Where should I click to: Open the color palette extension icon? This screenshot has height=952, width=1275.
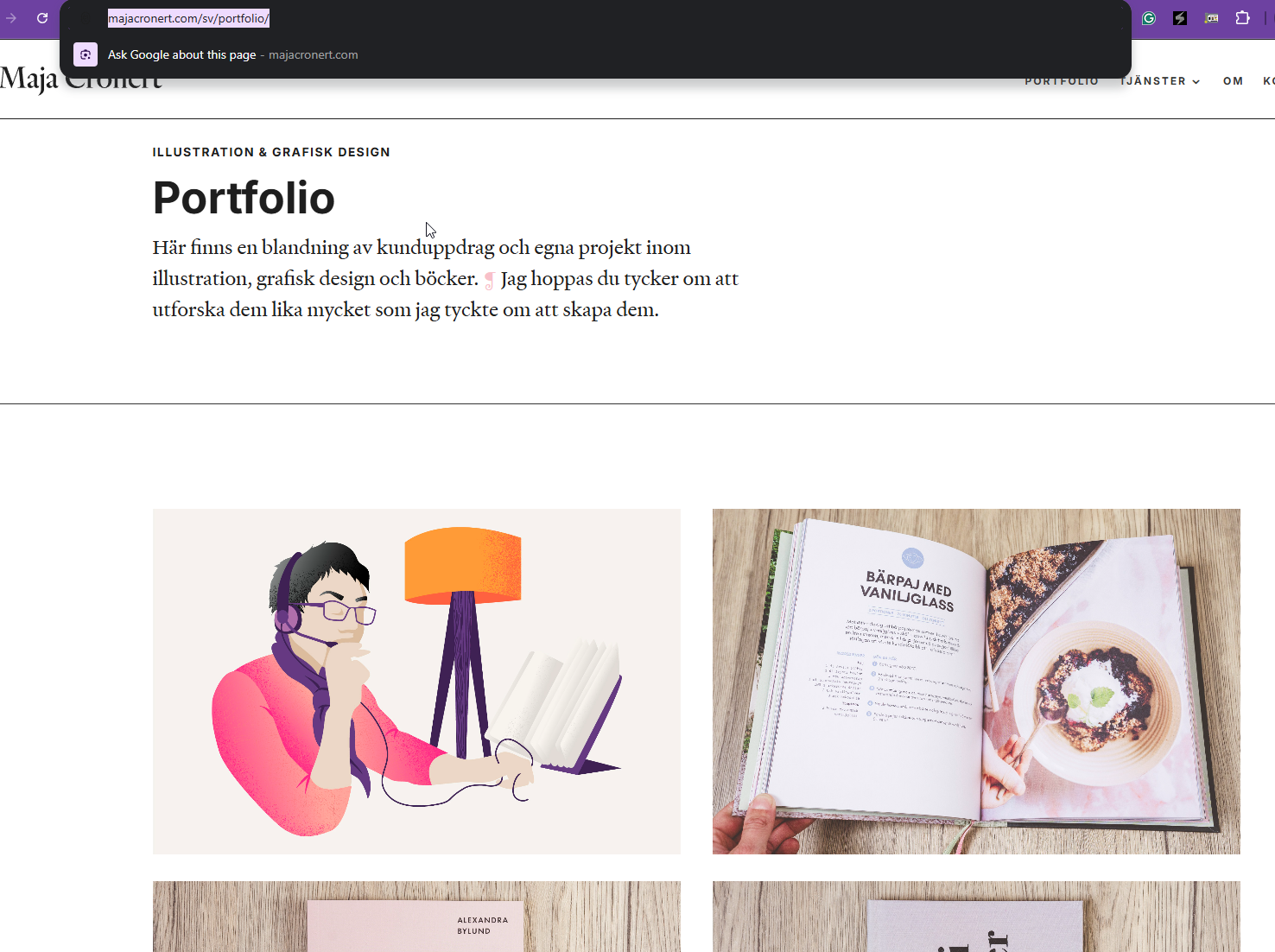click(x=1212, y=18)
